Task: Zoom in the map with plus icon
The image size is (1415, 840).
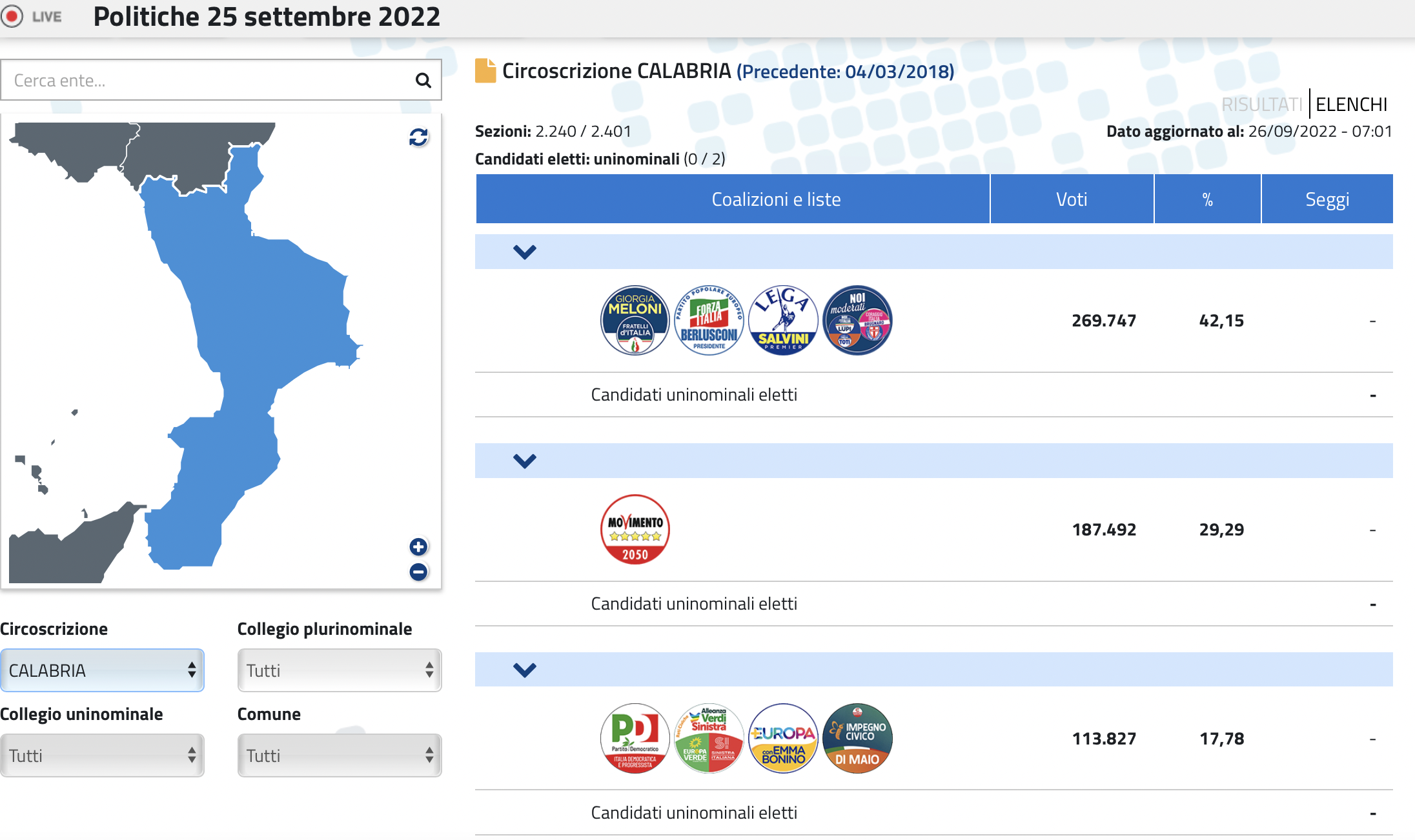Action: [x=418, y=547]
